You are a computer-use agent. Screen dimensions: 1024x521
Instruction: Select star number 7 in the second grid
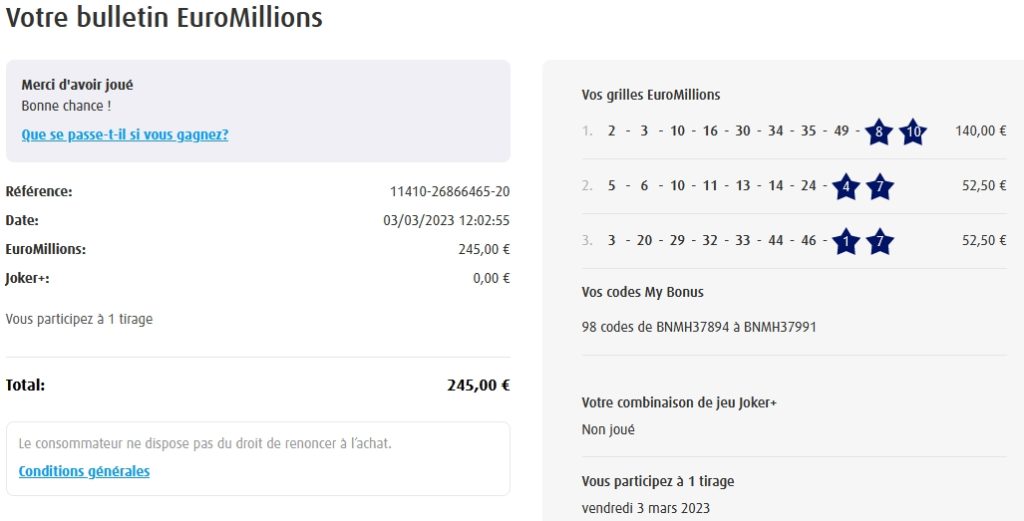click(880, 186)
